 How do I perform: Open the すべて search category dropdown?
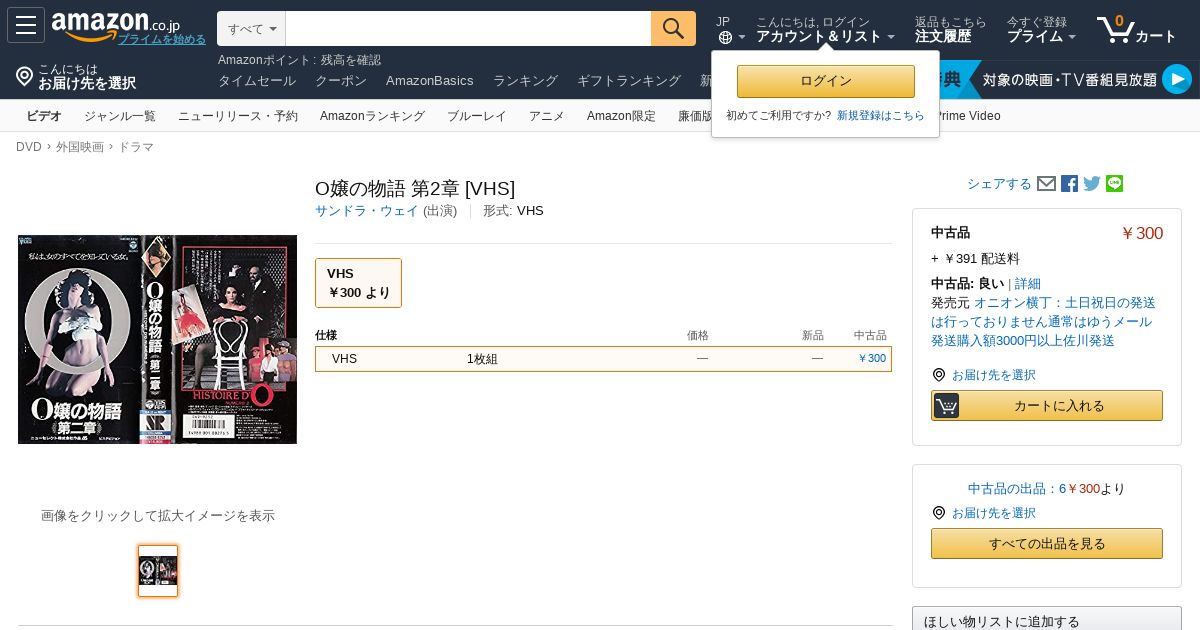252,29
